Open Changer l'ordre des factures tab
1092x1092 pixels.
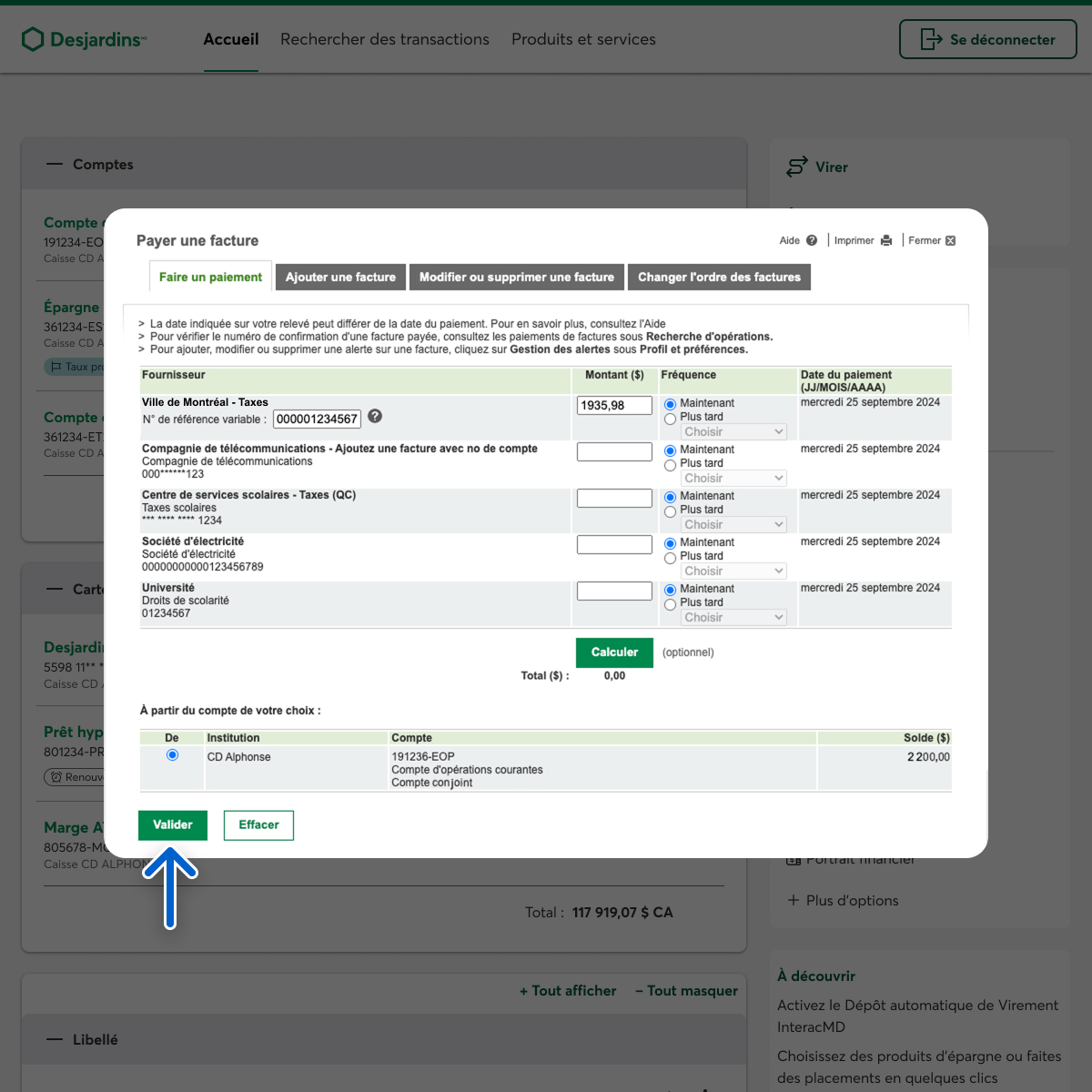click(x=719, y=278)
